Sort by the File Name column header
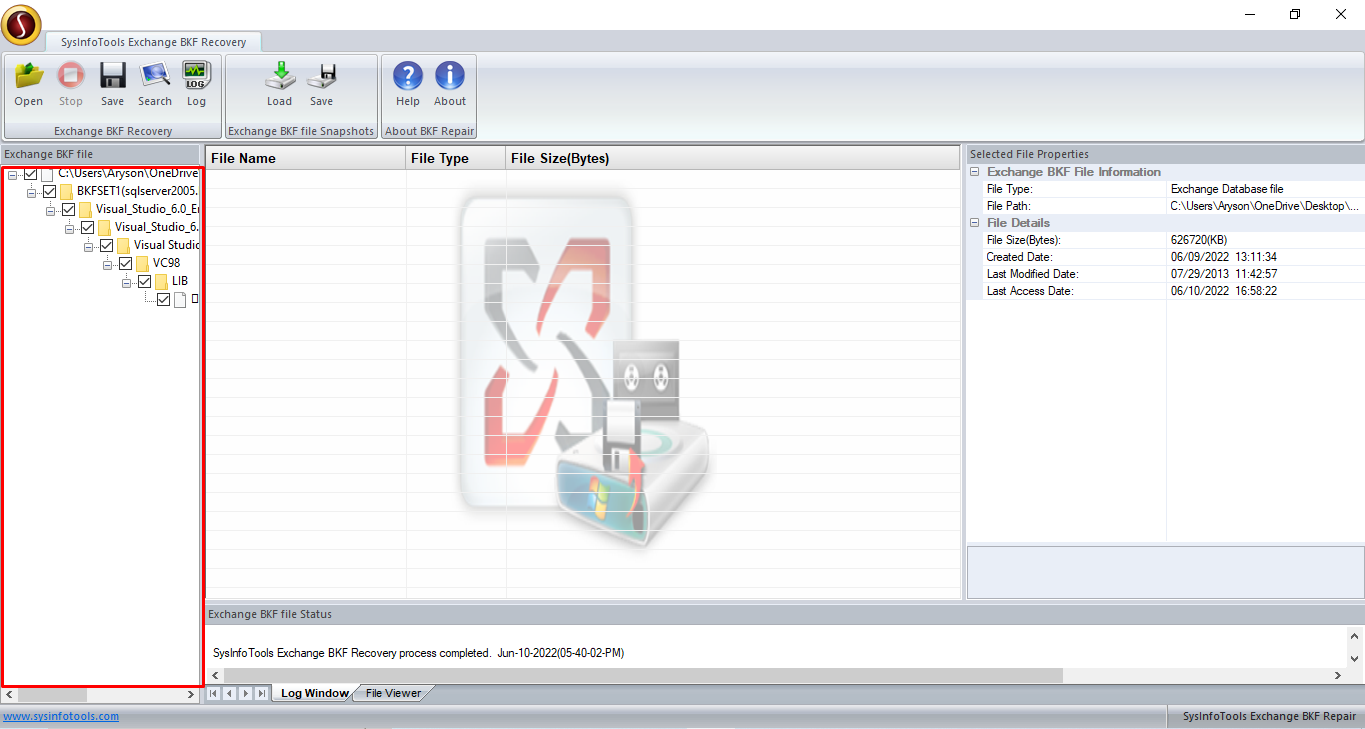Image resolution: width=1365 pixels, height=729 pixels. coord(305,158)
